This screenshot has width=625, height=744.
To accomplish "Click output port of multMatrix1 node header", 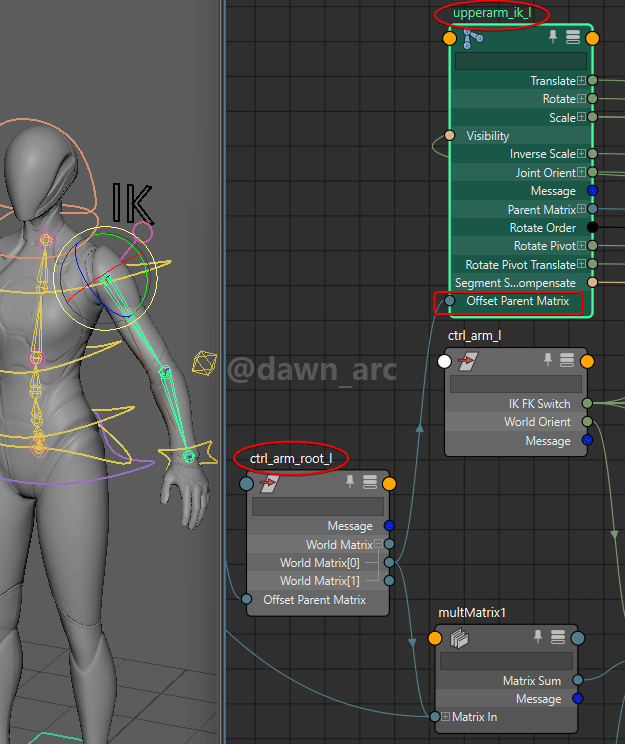I will [x=578, y=639].
